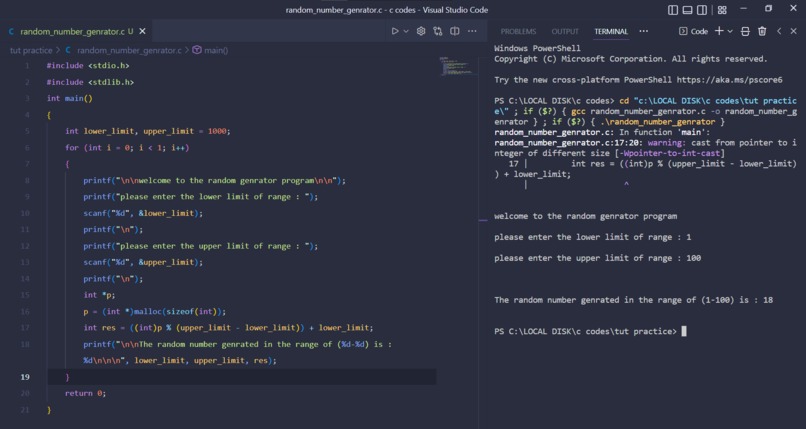
Task: Click the random_number_genrator.c breadcrumb item
Action: [124, 50]
